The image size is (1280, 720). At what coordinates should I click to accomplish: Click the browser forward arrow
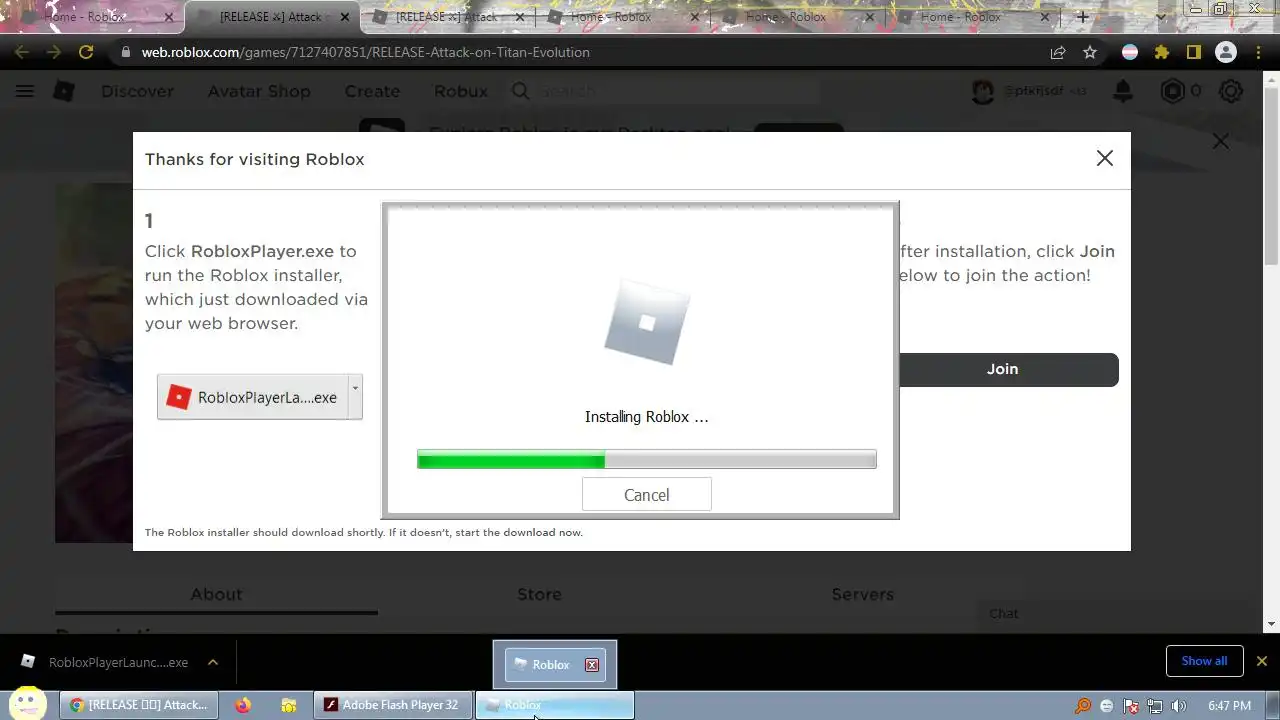point(54,52)
